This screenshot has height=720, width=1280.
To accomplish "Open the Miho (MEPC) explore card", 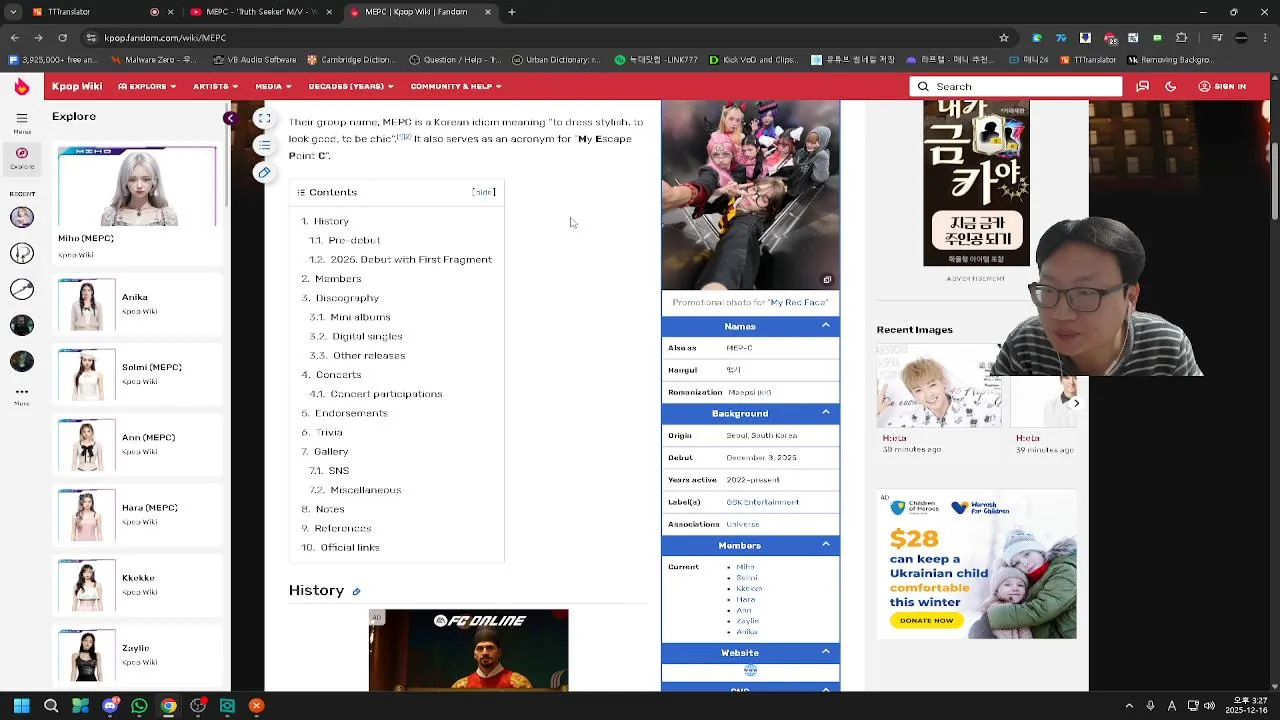I will click(137, 203).
